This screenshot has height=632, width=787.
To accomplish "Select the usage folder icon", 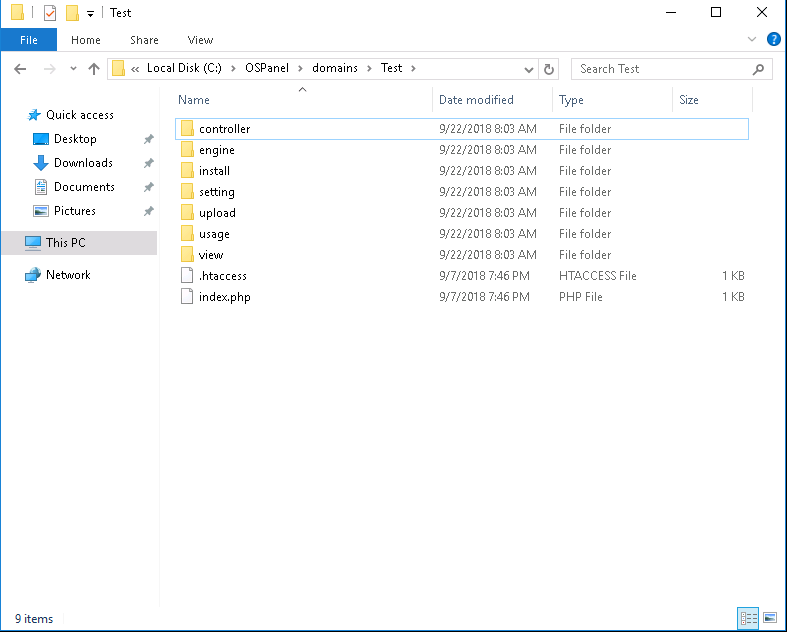I will [187, 234].
